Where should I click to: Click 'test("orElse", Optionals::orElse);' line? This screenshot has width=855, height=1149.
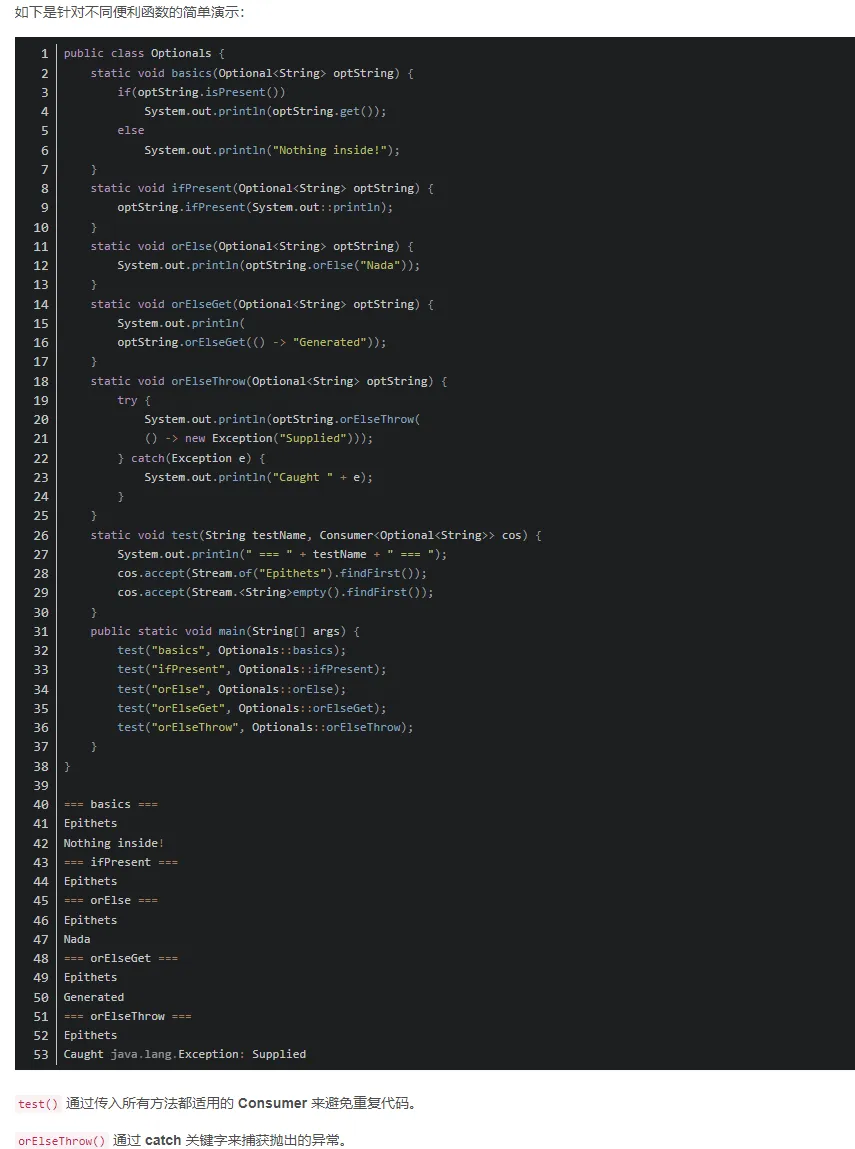click(232, 689)
